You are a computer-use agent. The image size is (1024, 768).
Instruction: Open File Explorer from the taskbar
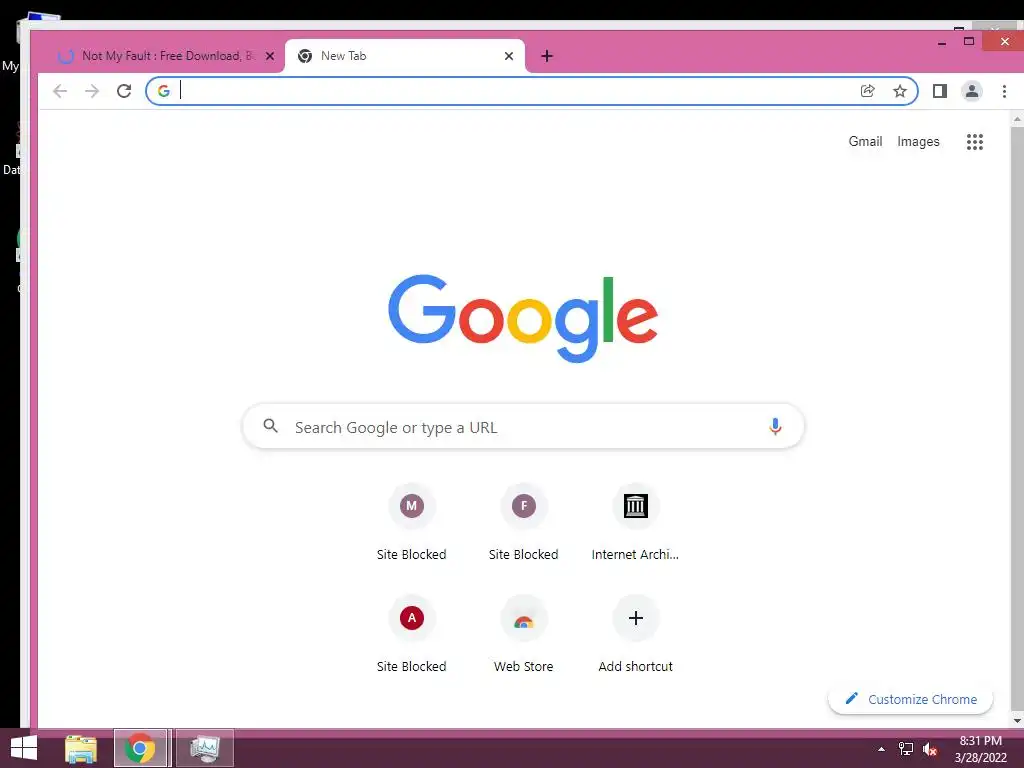81,748
